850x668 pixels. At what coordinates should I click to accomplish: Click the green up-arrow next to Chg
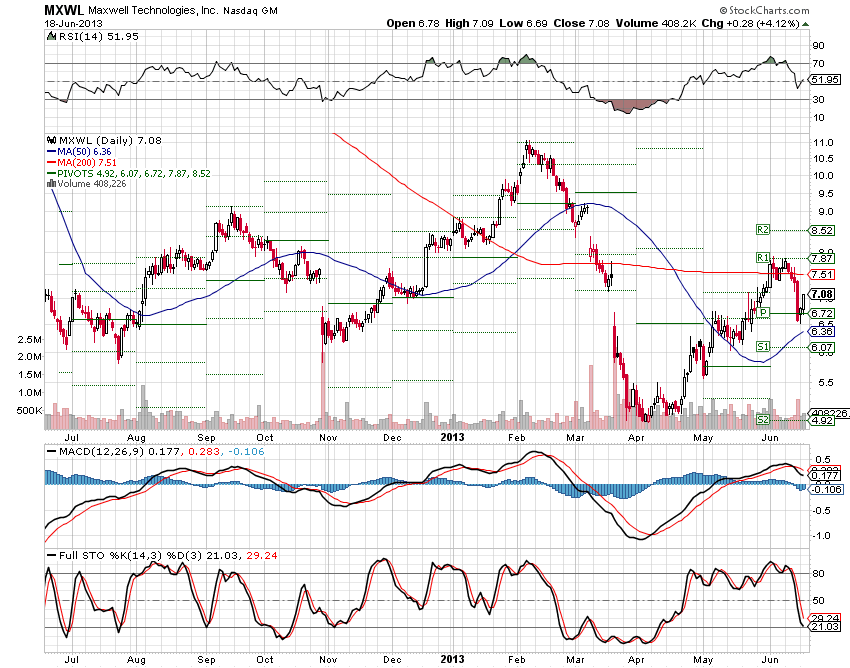(x=806, y=24)
